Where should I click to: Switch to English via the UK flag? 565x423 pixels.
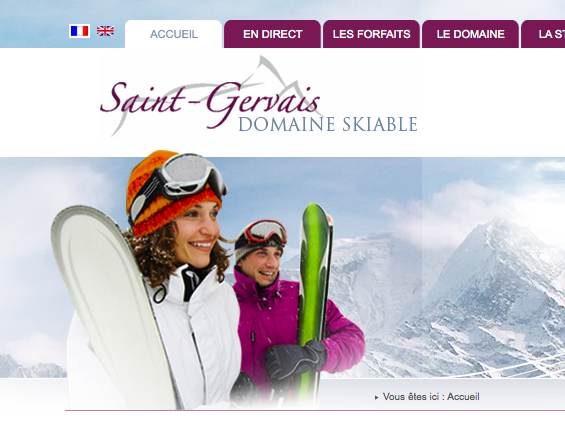pyautogui.click(x=105, y=31)
